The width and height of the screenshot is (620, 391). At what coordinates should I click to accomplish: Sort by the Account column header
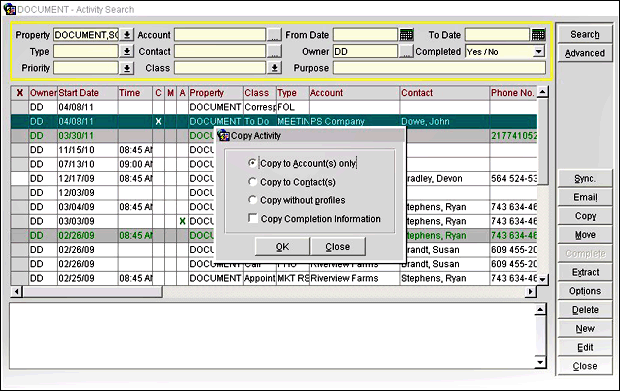354,93
